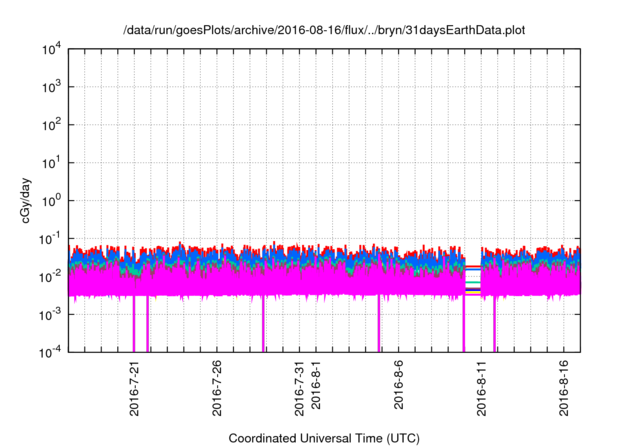Click the 10^-2 y-axis tick label
Image resolution: width=640 pixels, height=448 pixels.
[50, 276]
